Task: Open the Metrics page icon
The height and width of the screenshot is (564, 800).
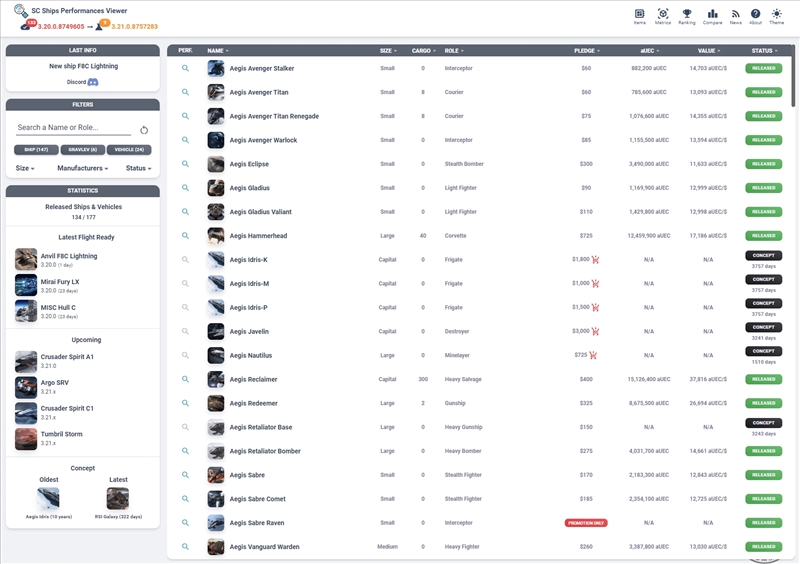Action: (663, 14)
